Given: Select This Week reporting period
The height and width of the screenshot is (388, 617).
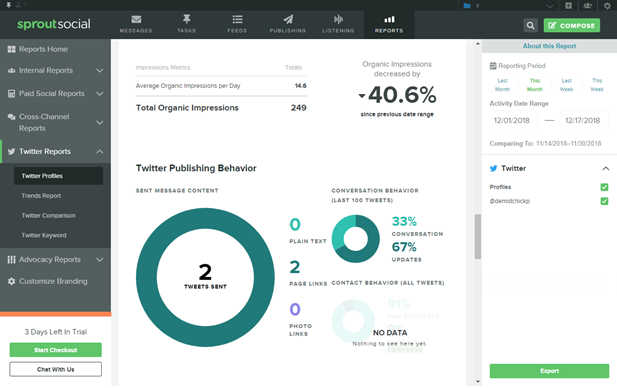Looking at the screenshot, I should coord(597,85).
